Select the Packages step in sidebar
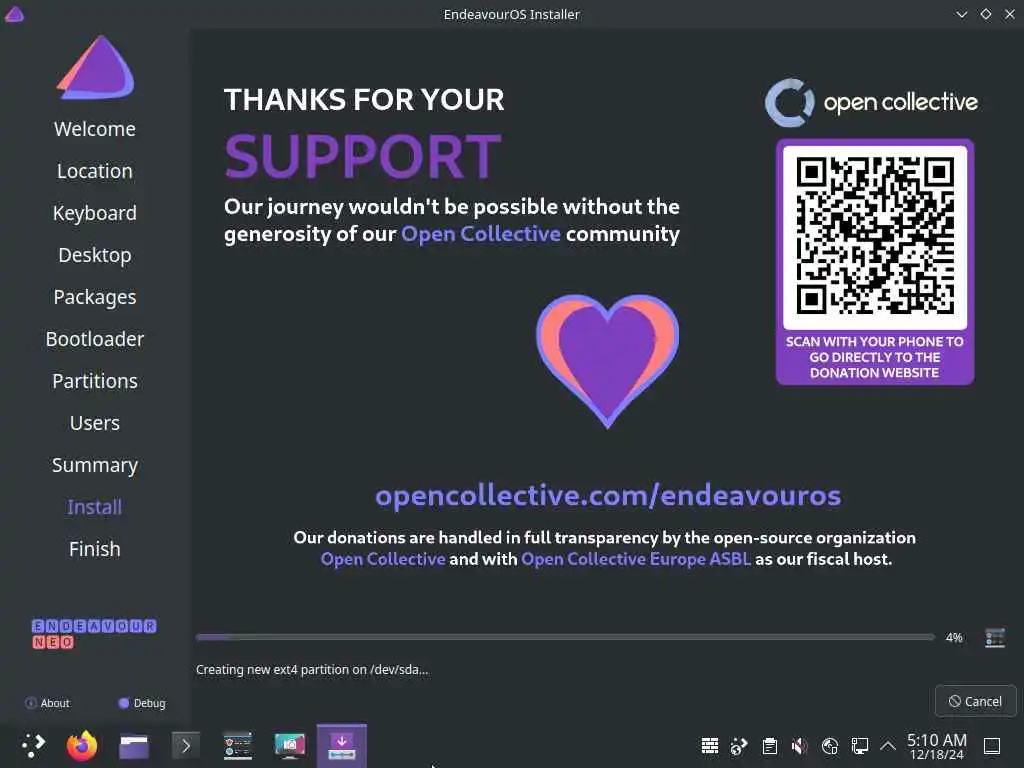The height and width of the screenshot is (768, 1024). coord(95,297)
